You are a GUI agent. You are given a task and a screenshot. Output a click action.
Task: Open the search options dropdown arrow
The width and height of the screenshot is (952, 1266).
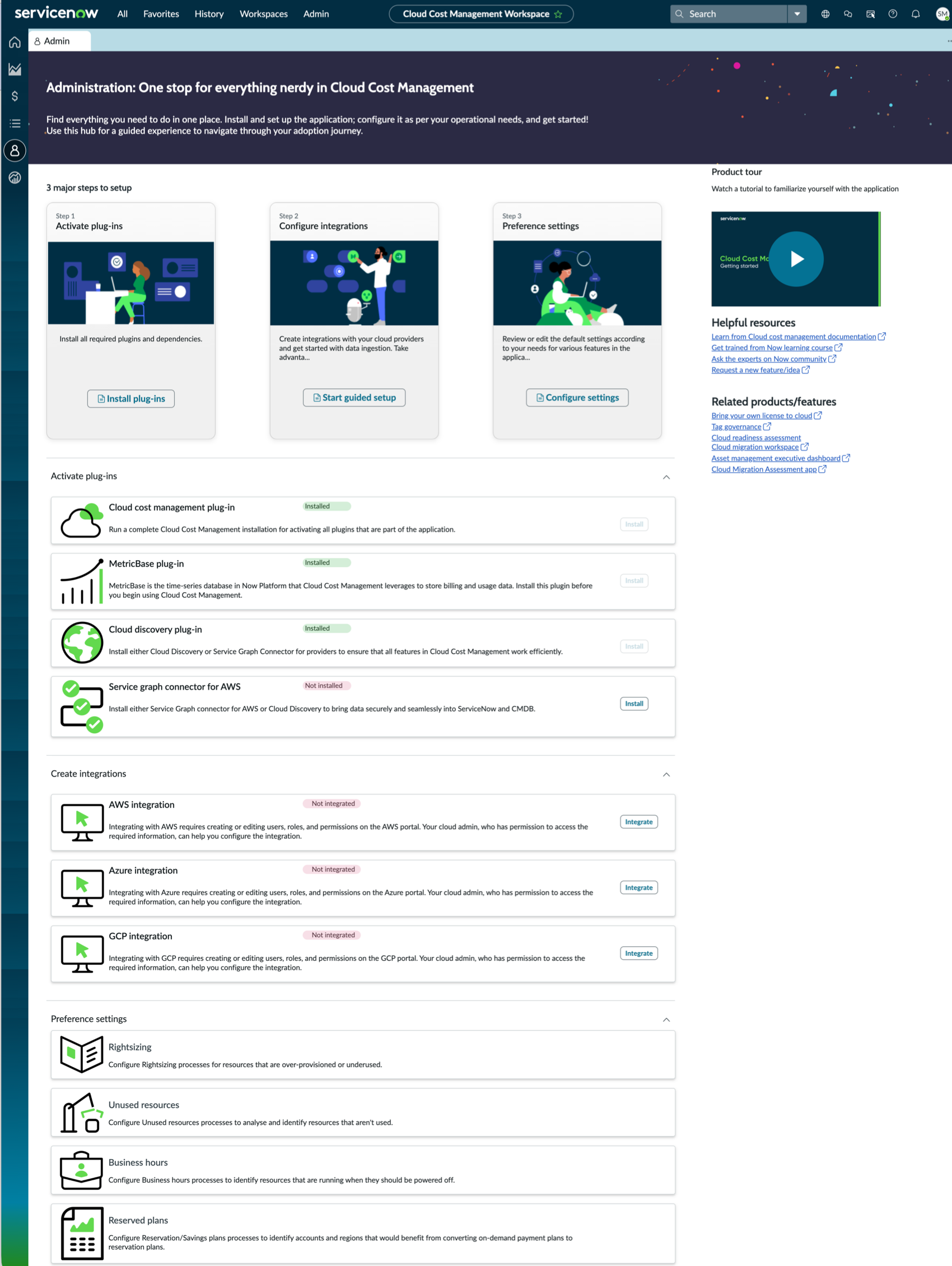point(797,14)
